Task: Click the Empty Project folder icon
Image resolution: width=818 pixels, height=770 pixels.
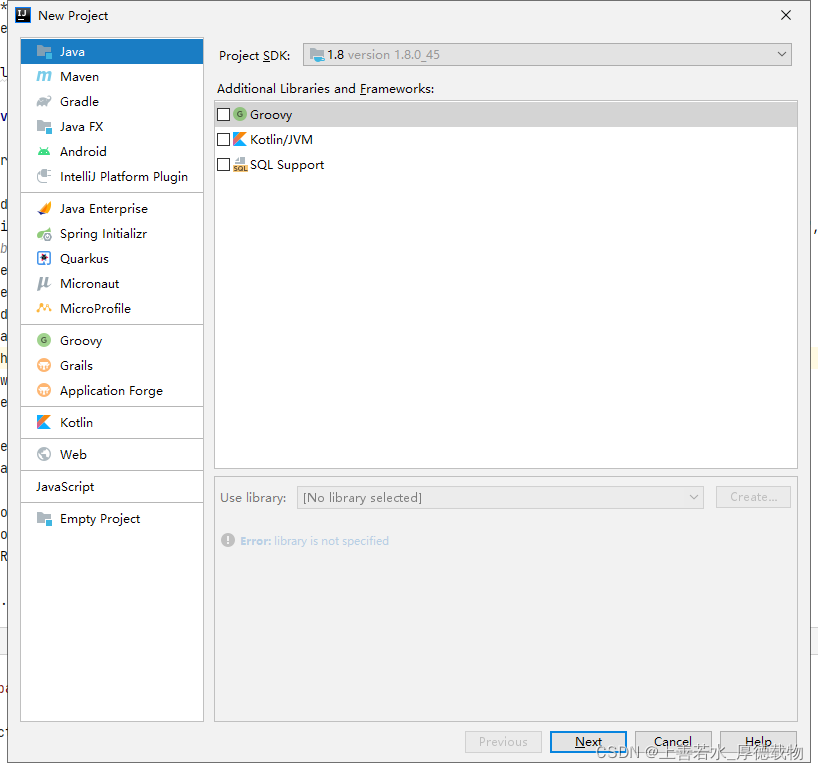Action: (44, 519)
